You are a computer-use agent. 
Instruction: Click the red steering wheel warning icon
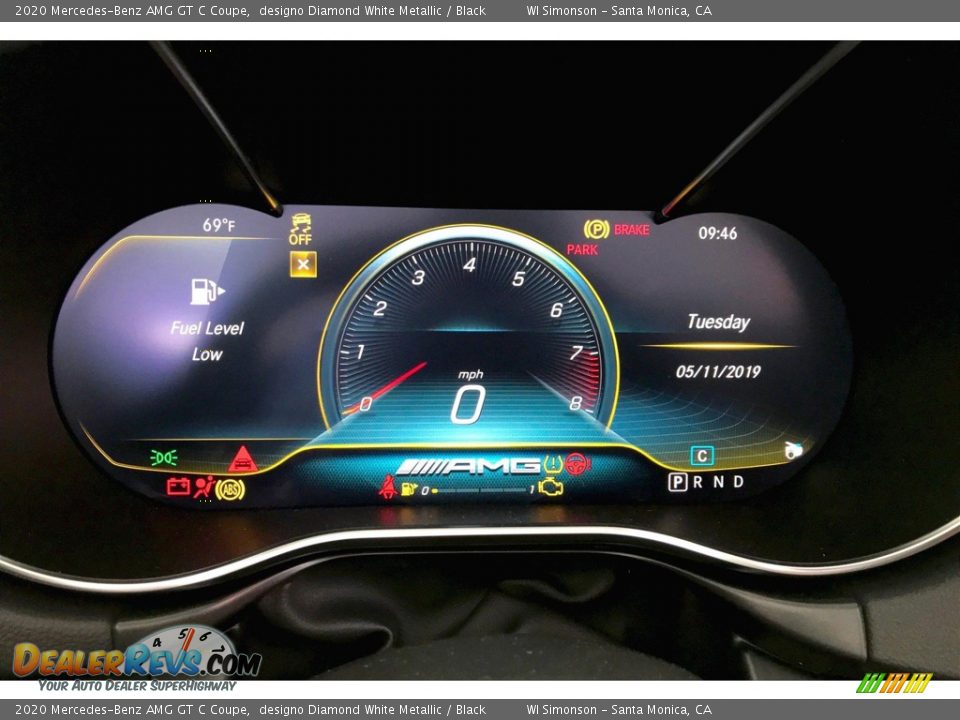577,464
